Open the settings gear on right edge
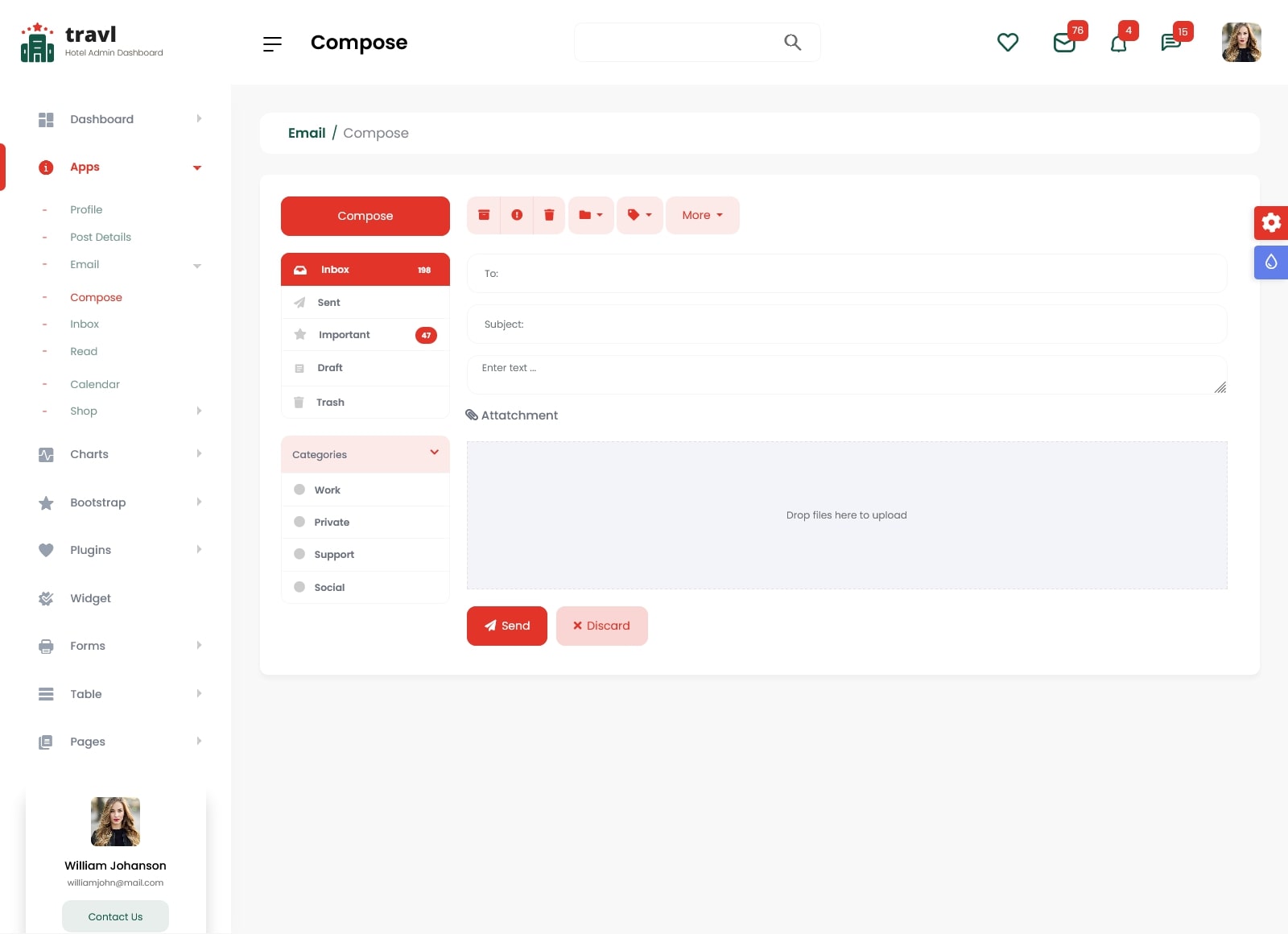The width and height of the screenshot is (1288, 934). click(x=1271, y=223)
